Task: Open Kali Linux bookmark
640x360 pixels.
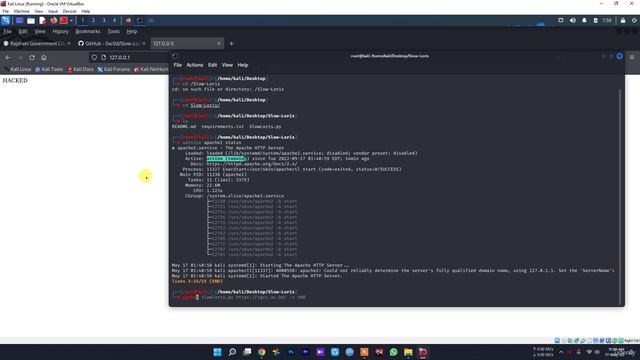Action: 18,69
